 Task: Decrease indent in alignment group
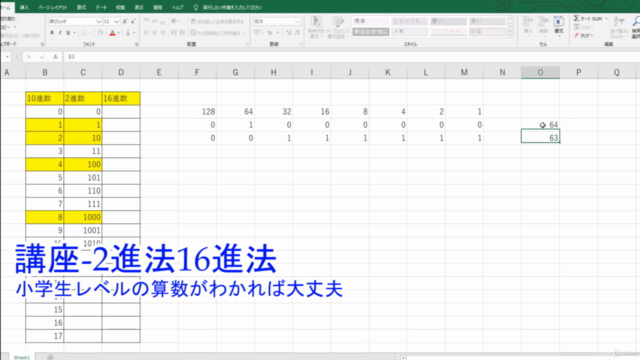174,33
